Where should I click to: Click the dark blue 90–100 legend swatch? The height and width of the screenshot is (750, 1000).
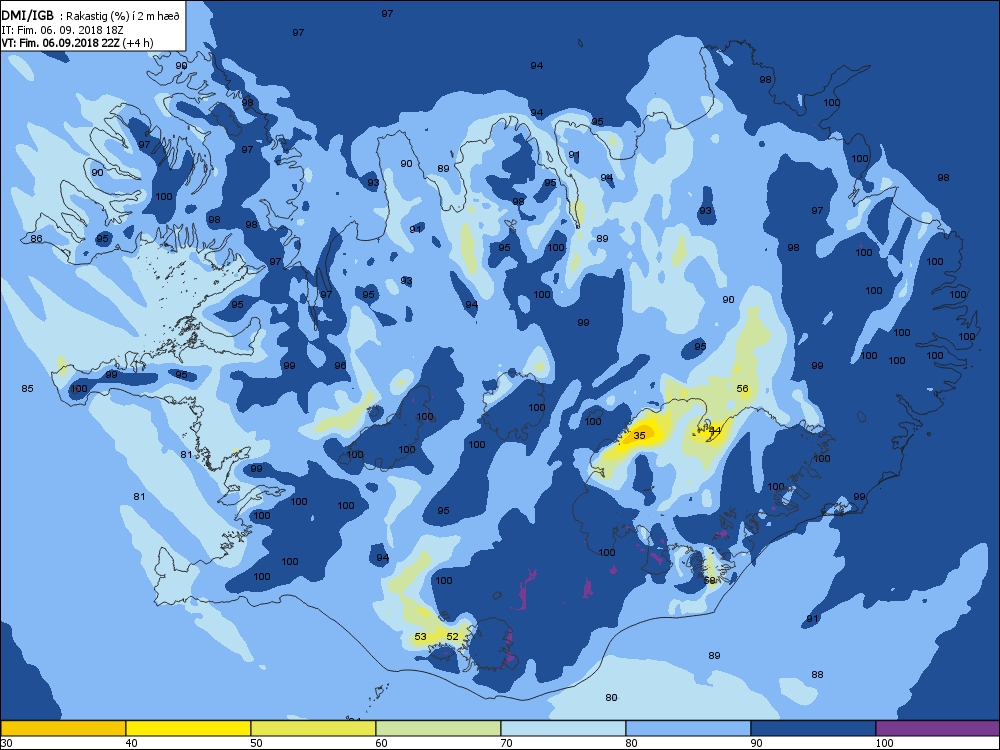point(812,728)
